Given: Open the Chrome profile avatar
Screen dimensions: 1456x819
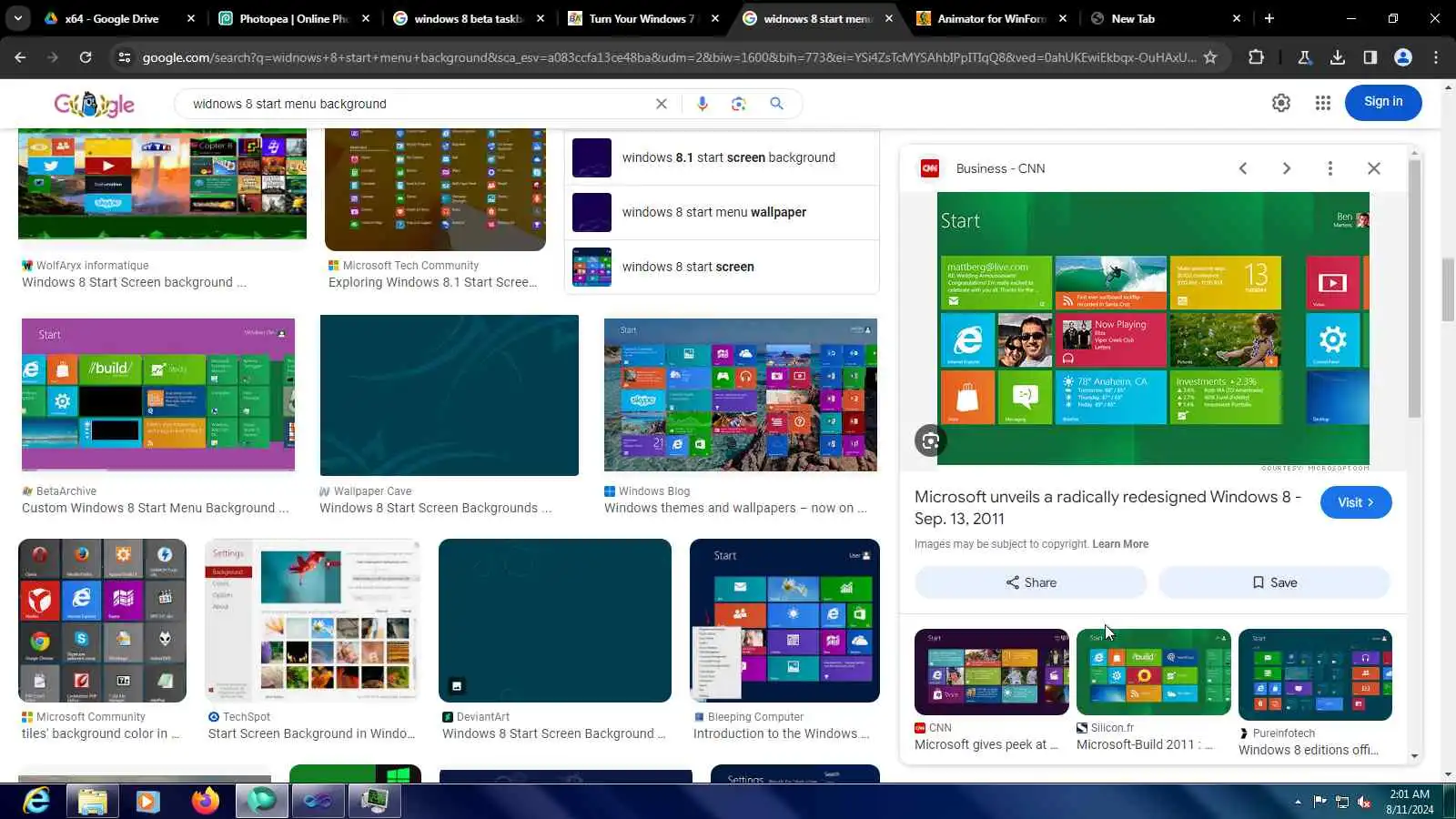Looking at the screenshot, I should click(x=1402, y=57).
